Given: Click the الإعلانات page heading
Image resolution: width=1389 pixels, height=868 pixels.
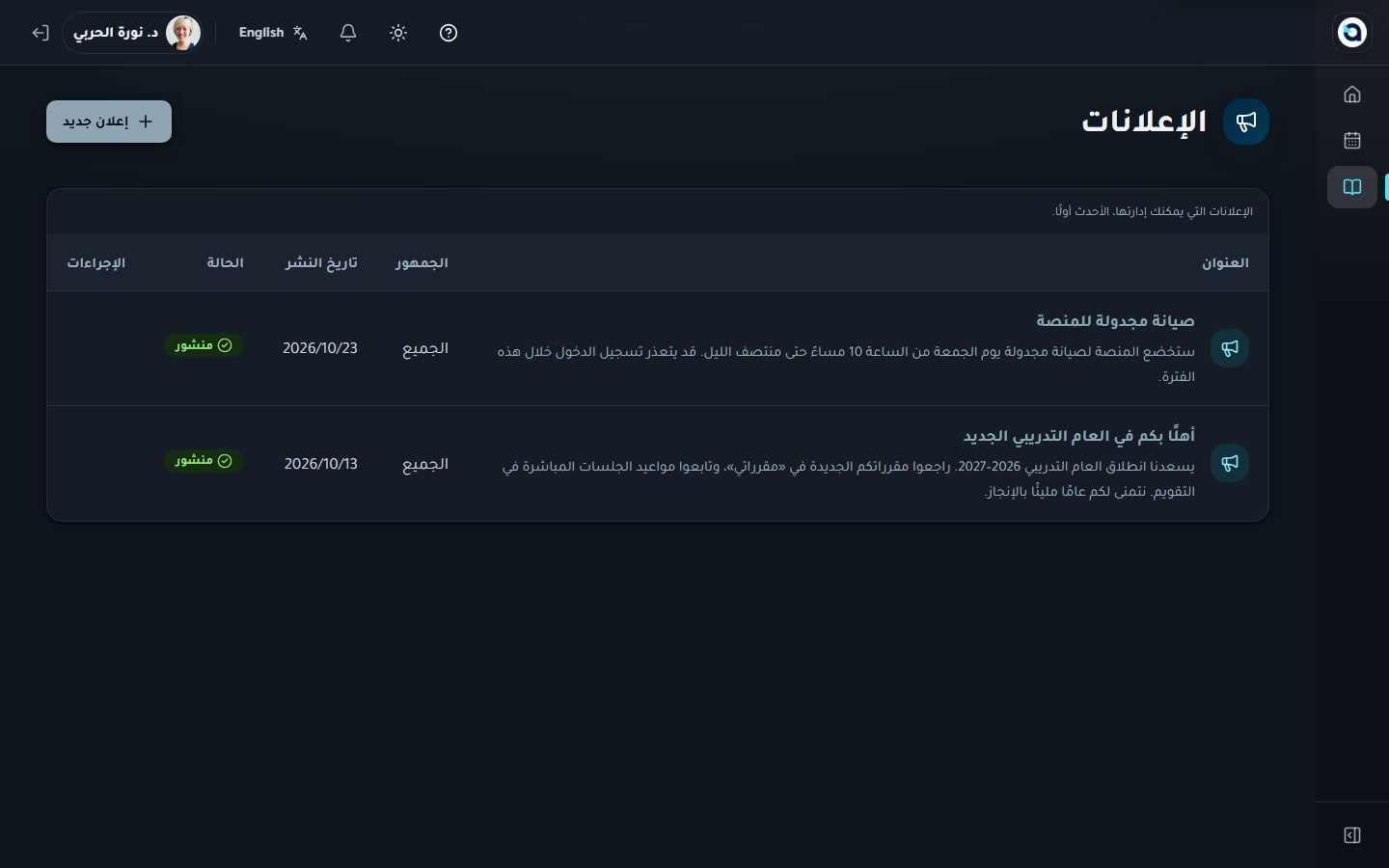Looking at the screenshot, I should tap(1144, 122).
